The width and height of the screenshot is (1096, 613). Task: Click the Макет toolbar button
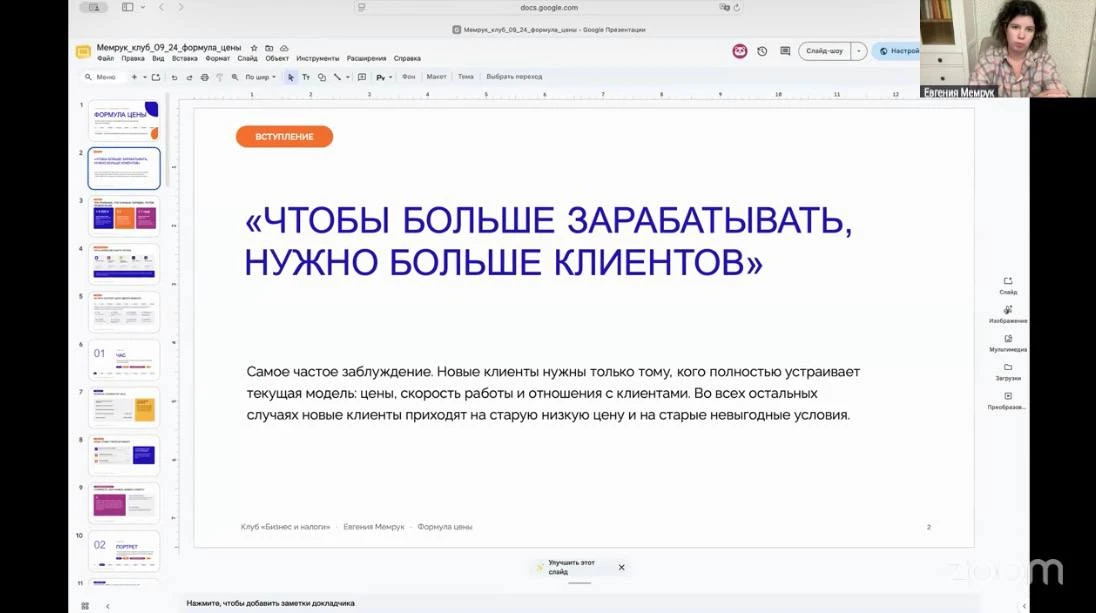[x=436, y=77]
